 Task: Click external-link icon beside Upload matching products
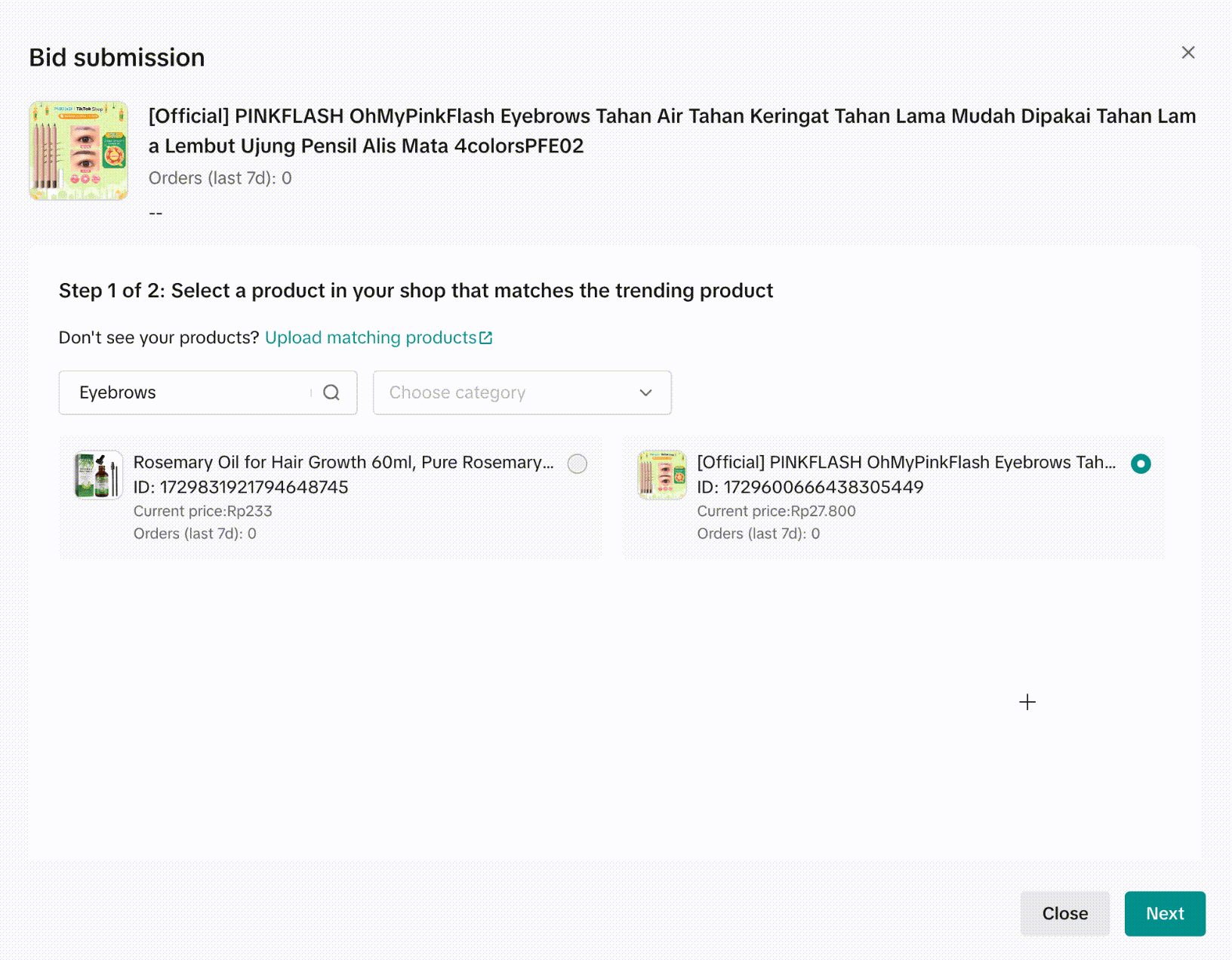[x=486, y=338]
